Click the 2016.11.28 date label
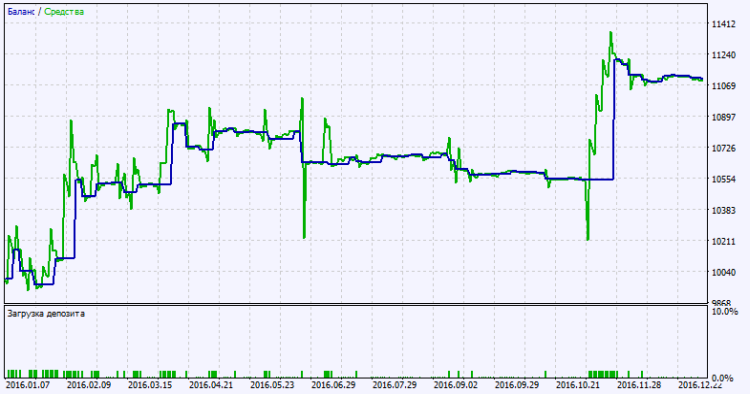The height and width of the screenshot is (394, 750). (640, 385)
